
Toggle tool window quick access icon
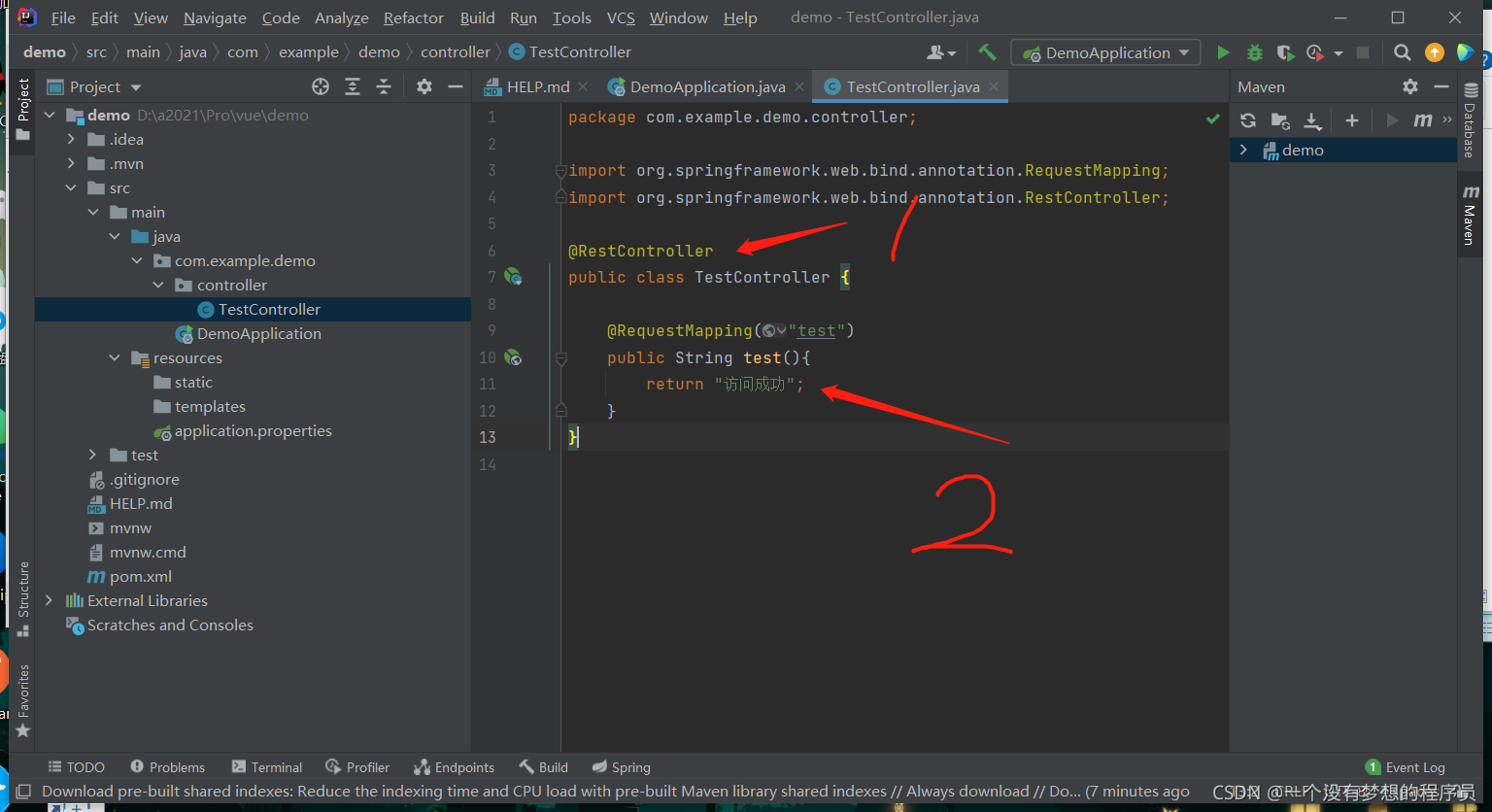tap(23, 792)
